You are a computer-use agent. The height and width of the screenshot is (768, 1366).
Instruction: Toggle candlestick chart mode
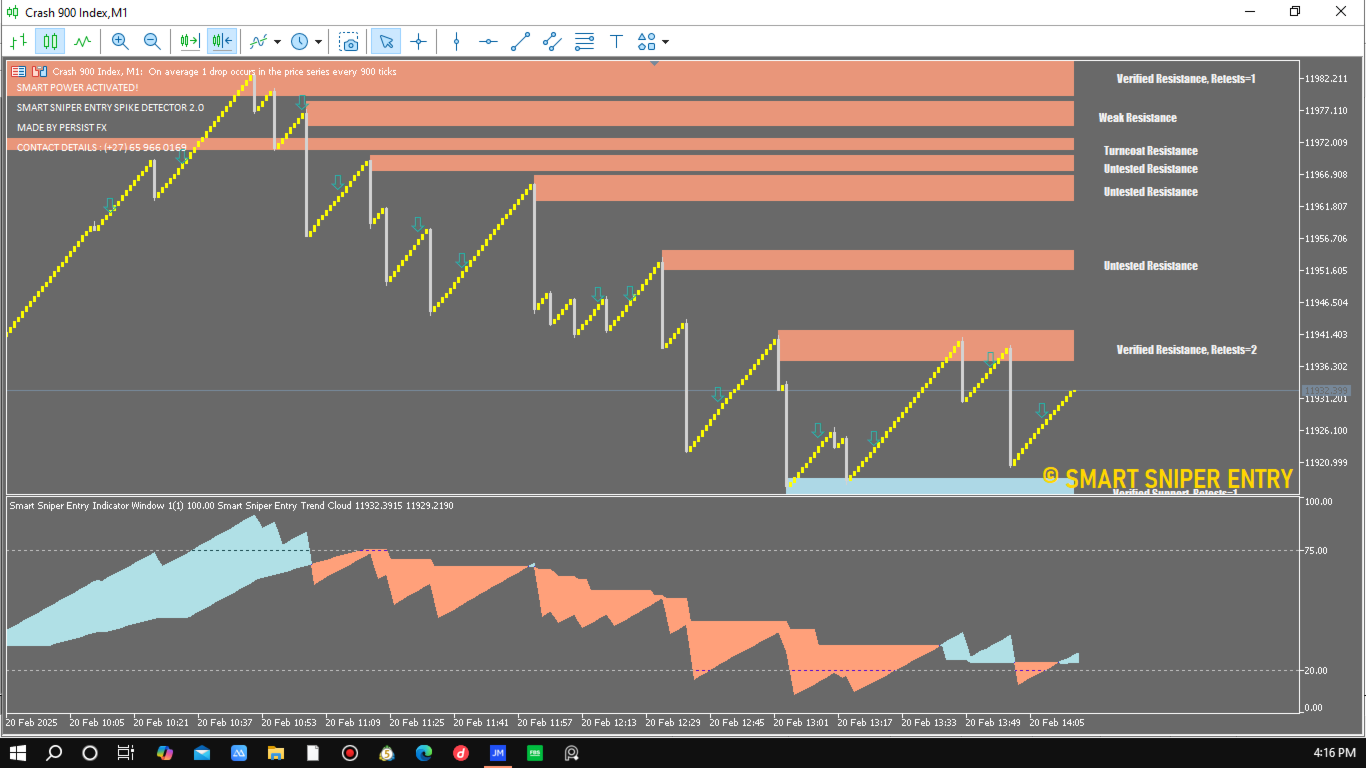50,41
